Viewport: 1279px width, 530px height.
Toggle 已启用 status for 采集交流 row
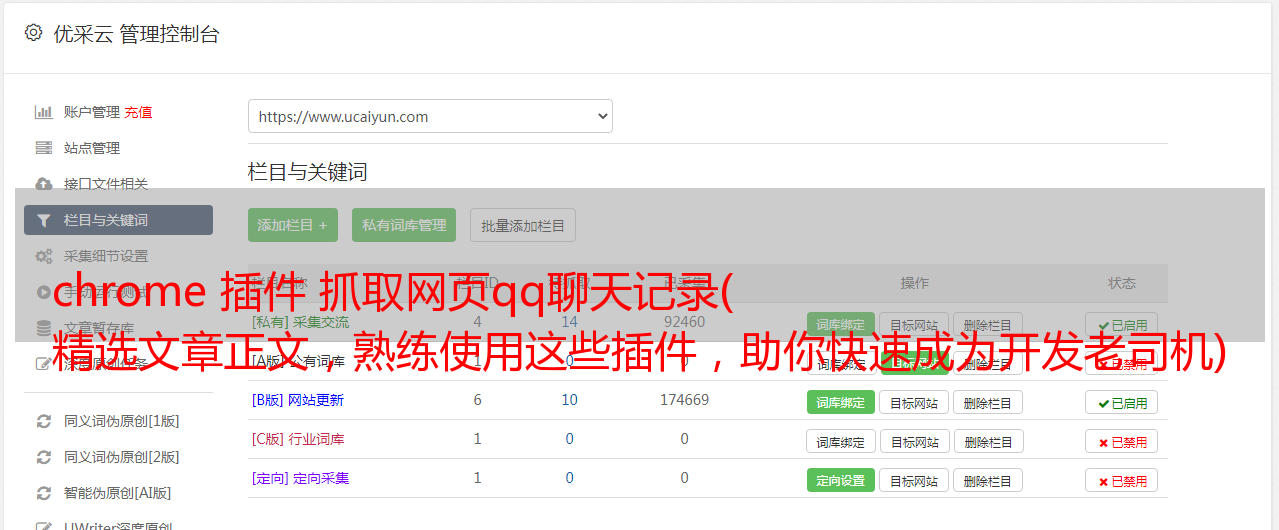1122,324
